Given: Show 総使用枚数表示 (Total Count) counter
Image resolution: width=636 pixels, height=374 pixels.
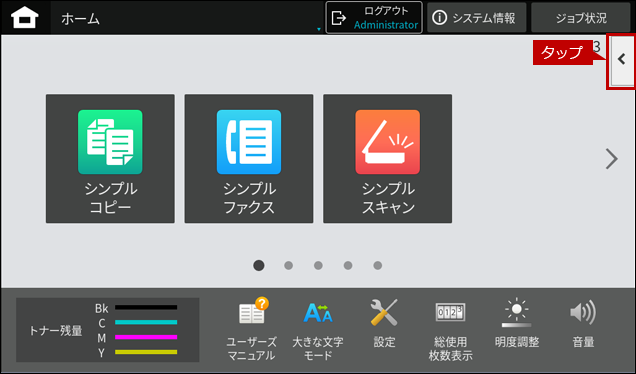Looking at the screenshot, I should [x=450, y=330].
